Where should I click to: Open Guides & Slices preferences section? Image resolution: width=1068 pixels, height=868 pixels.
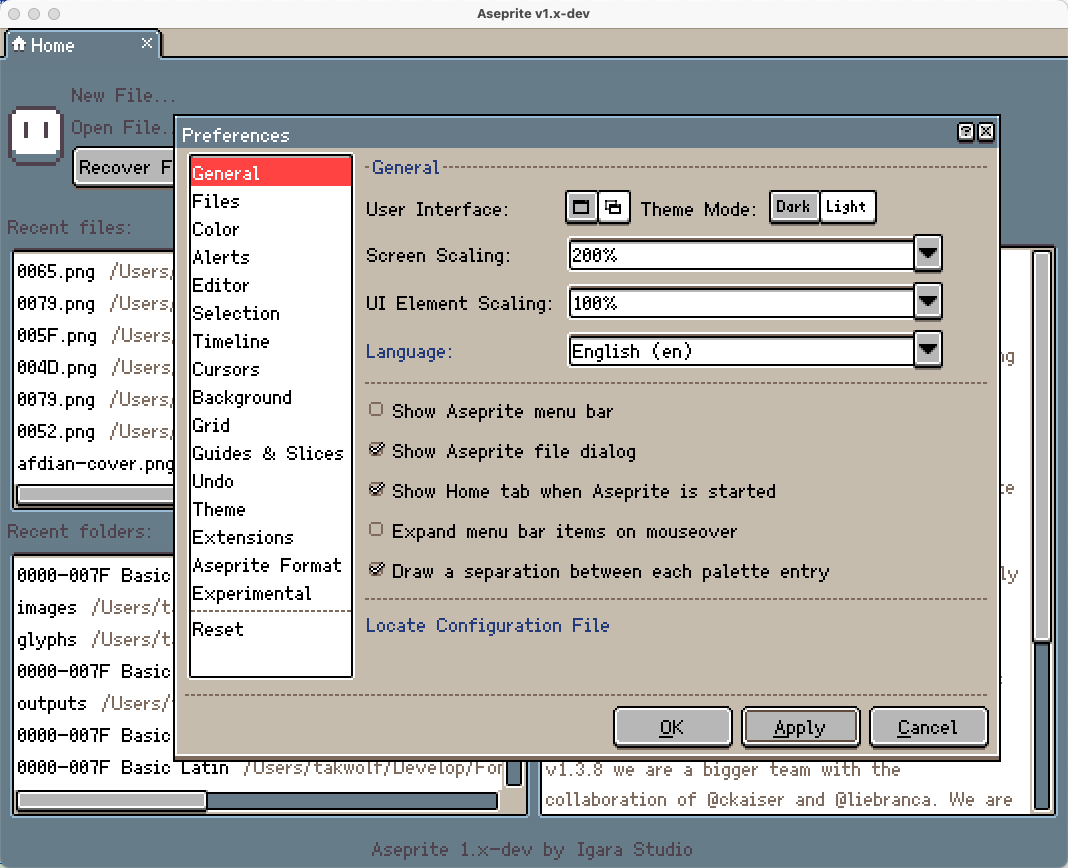[270, 453]
